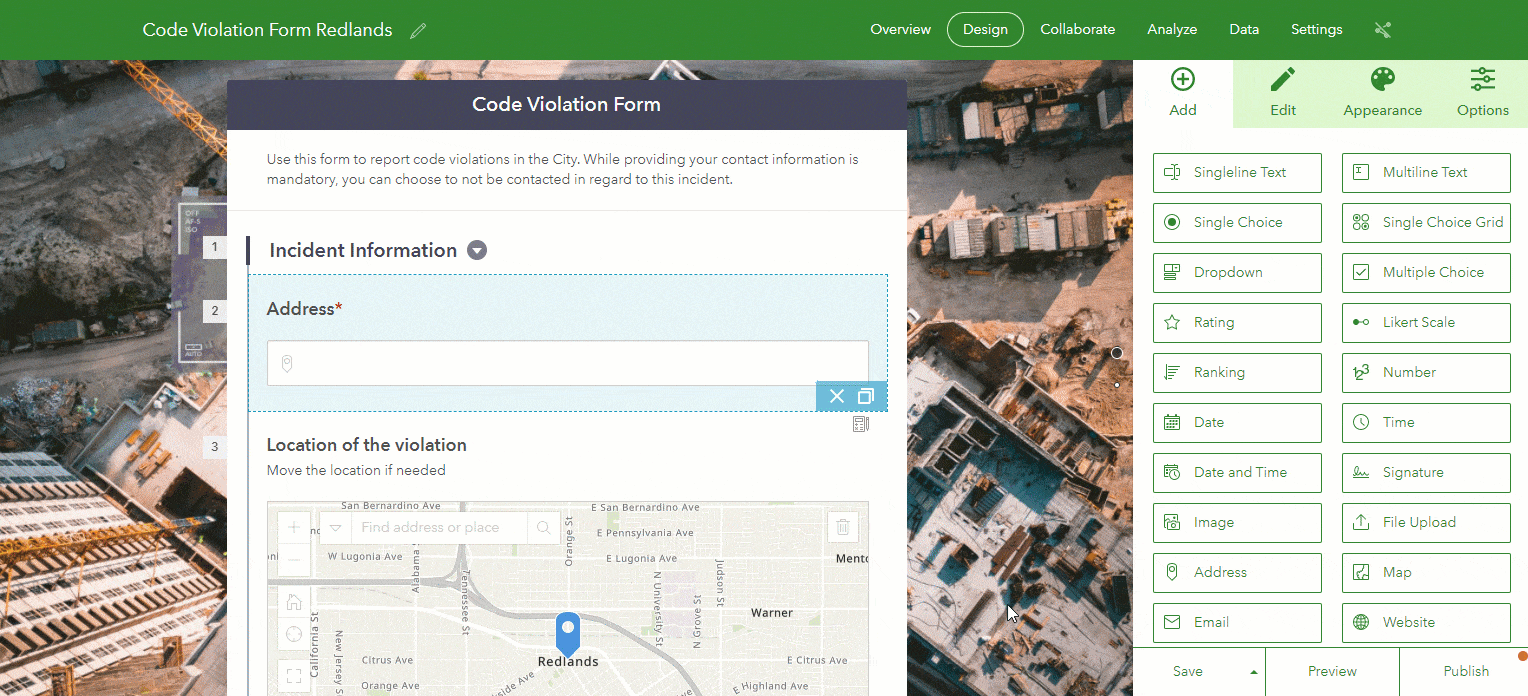Click the Find address or place field

440,527
